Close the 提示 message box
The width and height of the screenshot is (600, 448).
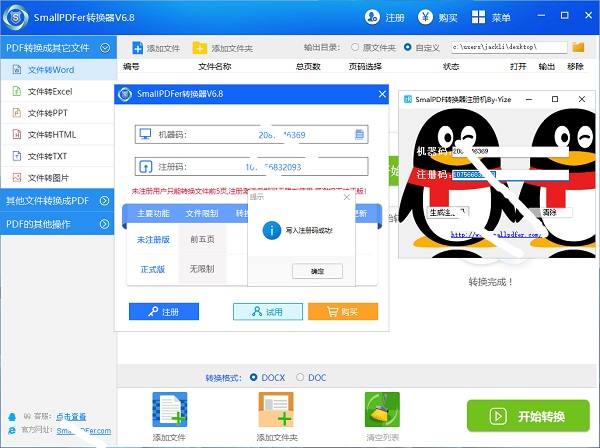point(347,197)
